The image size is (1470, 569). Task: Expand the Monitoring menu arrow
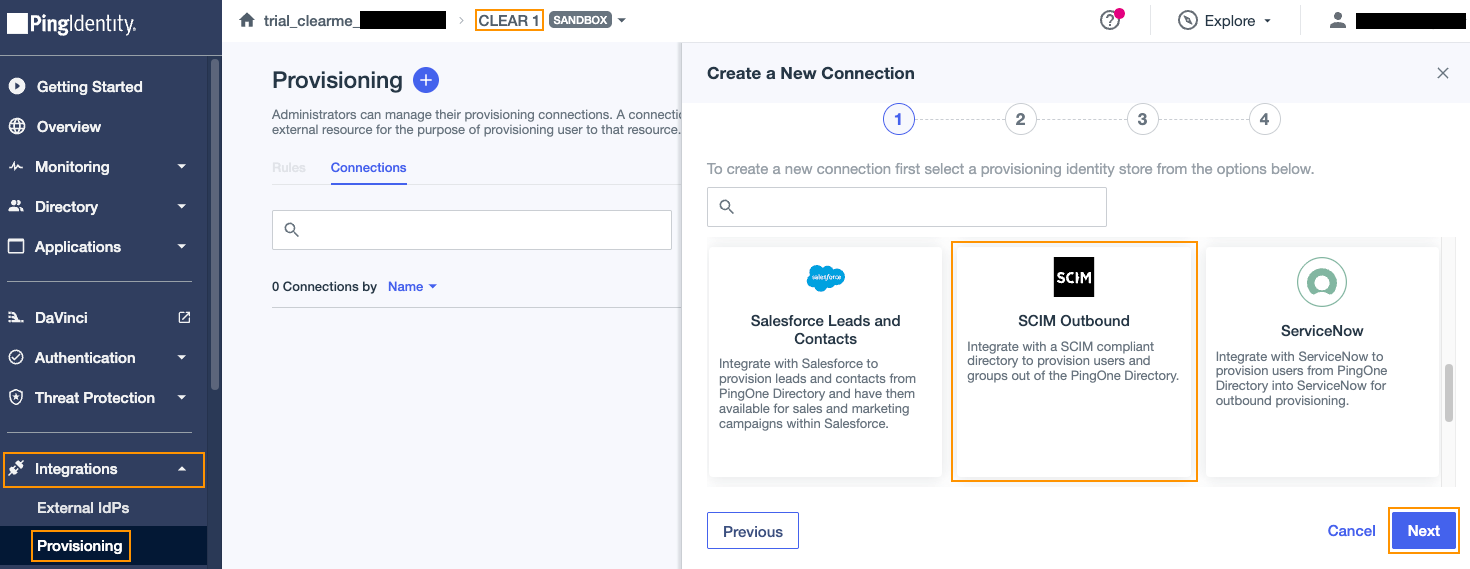point(182,167)
